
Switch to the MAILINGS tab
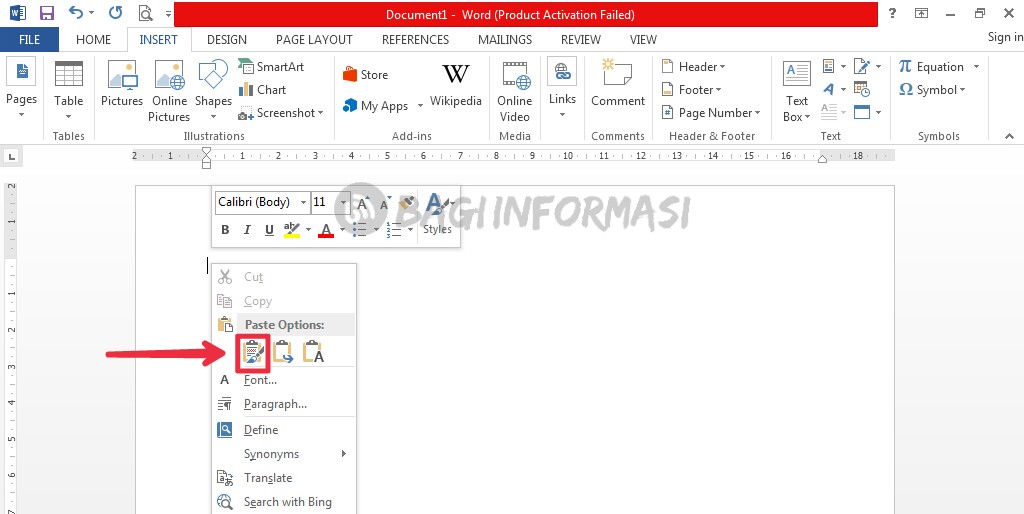pos(505,39)
